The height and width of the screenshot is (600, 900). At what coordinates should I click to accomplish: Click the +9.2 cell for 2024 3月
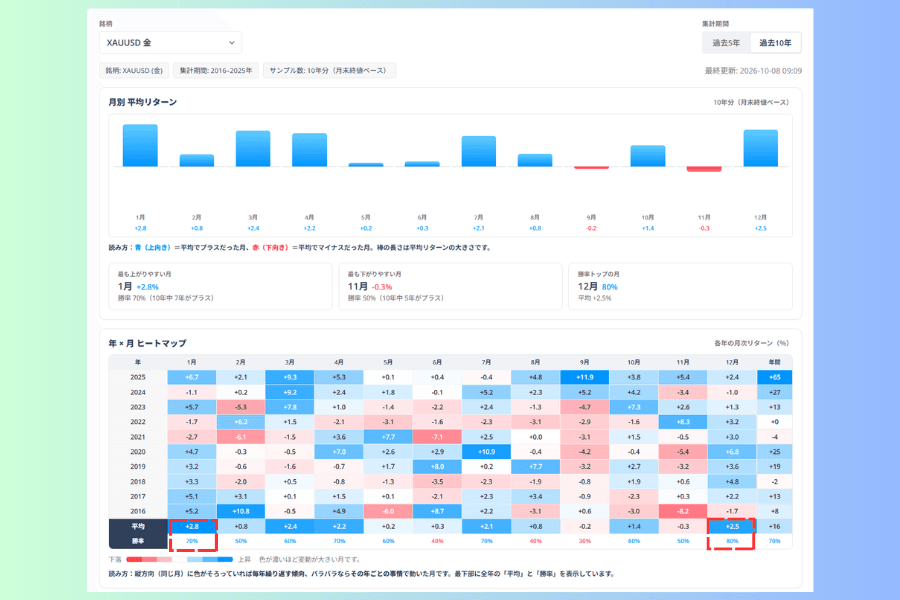click(290, 392)
